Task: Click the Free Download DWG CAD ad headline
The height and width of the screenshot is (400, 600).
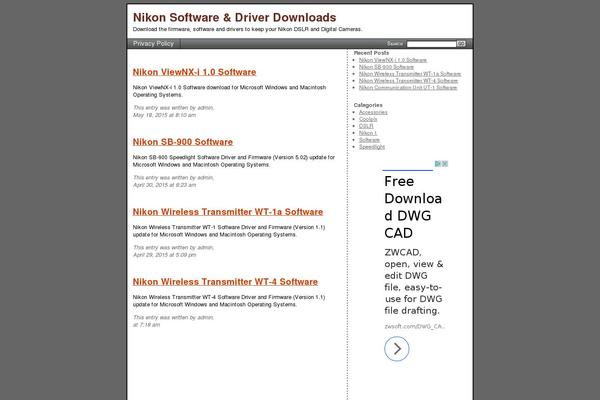Action: click(x=413, y=207)
